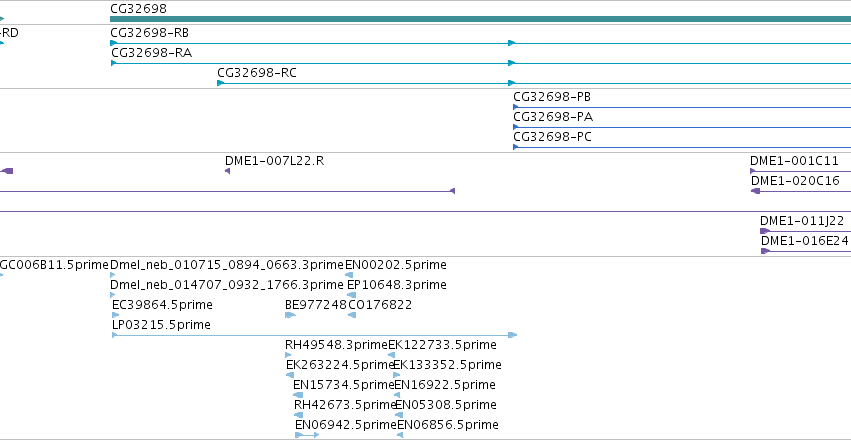The height and width of the screenshot is (440, 851).
Task: Select the RH49548.3prime label
Action: 336,345
